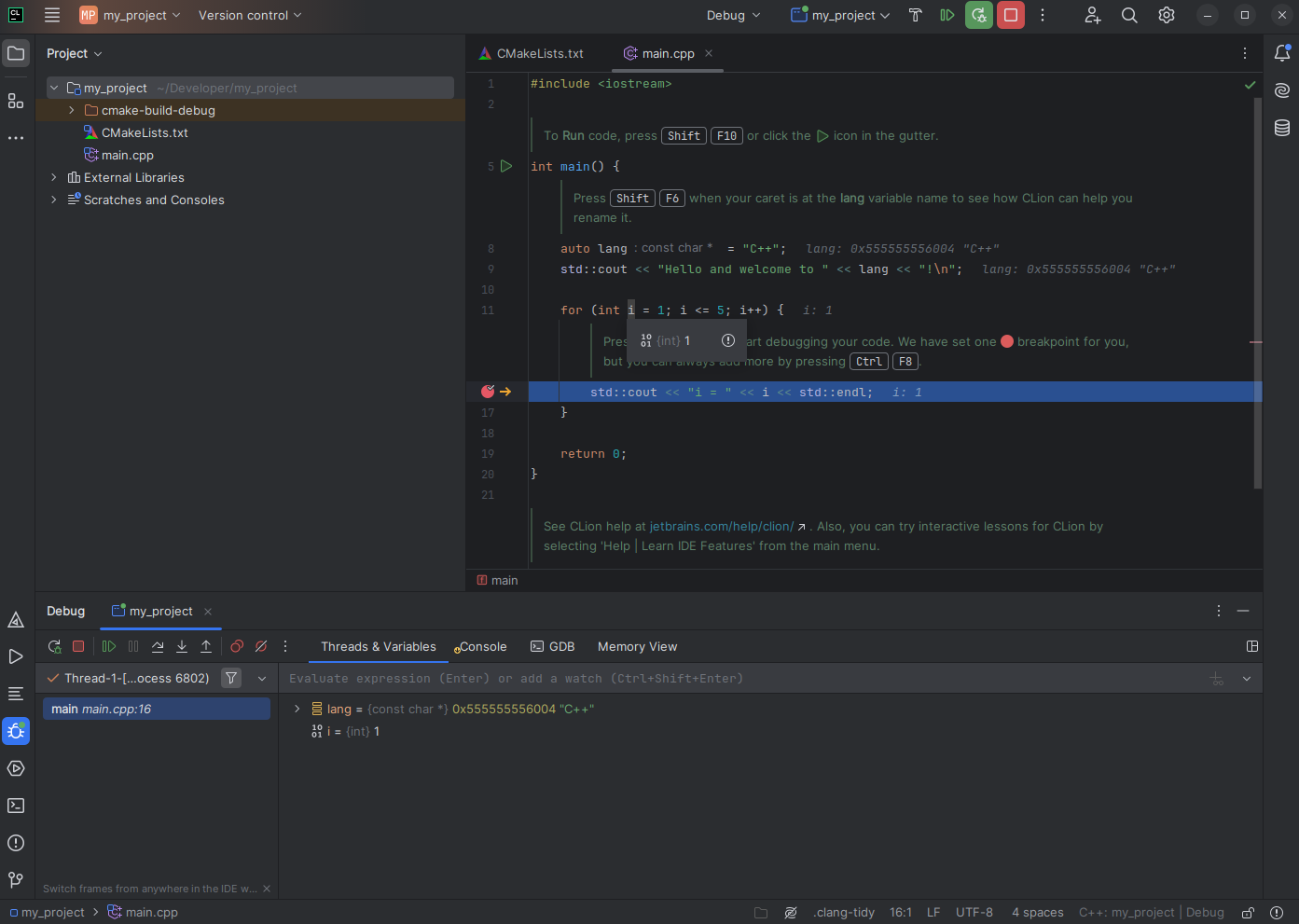Open Version control dropdown
Image resolution: width=1299 pixels, height=924 pixels.
250,15
